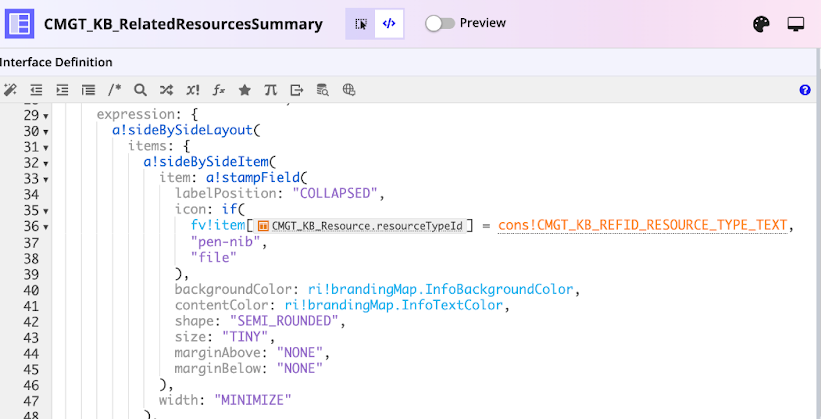
Task: Collapse the code fold at line 30
Action: [x=46, y=131]
